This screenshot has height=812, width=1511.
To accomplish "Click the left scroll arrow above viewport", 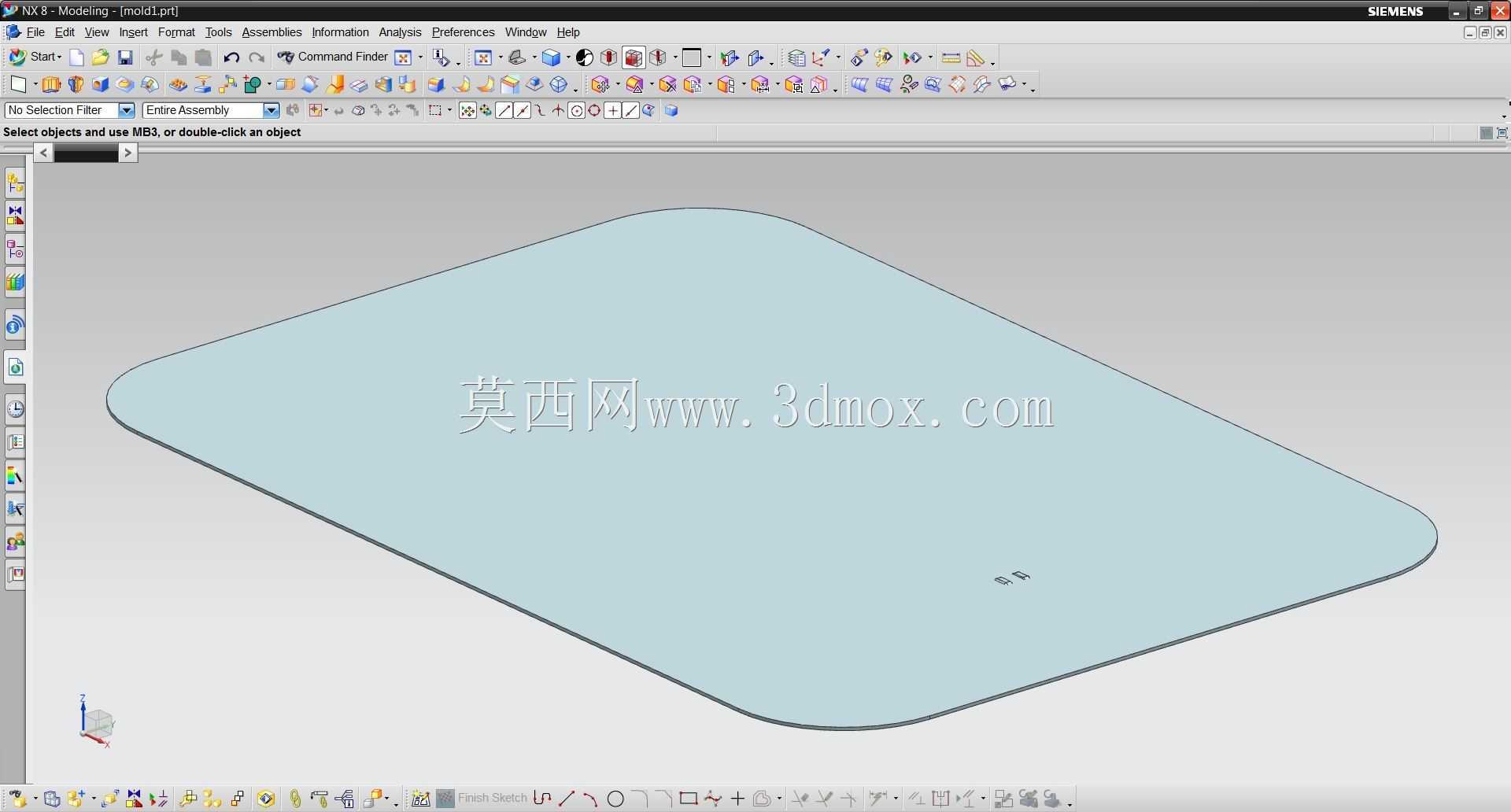I will (43, 153).
